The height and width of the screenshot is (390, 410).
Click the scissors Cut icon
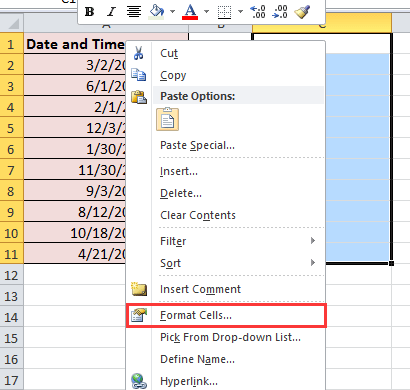point(138,53)
